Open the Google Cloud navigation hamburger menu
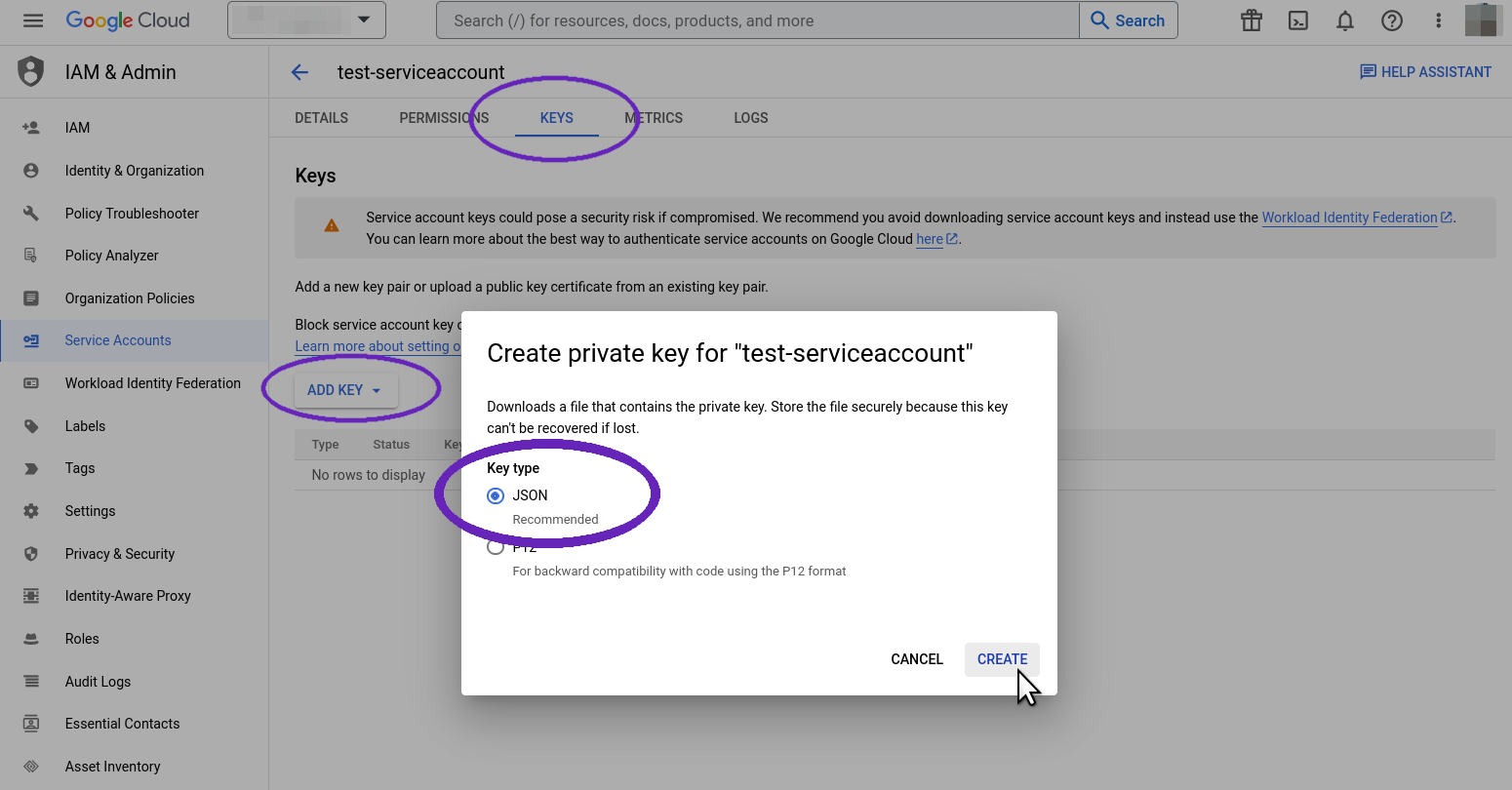 click(x=32, y=20)
